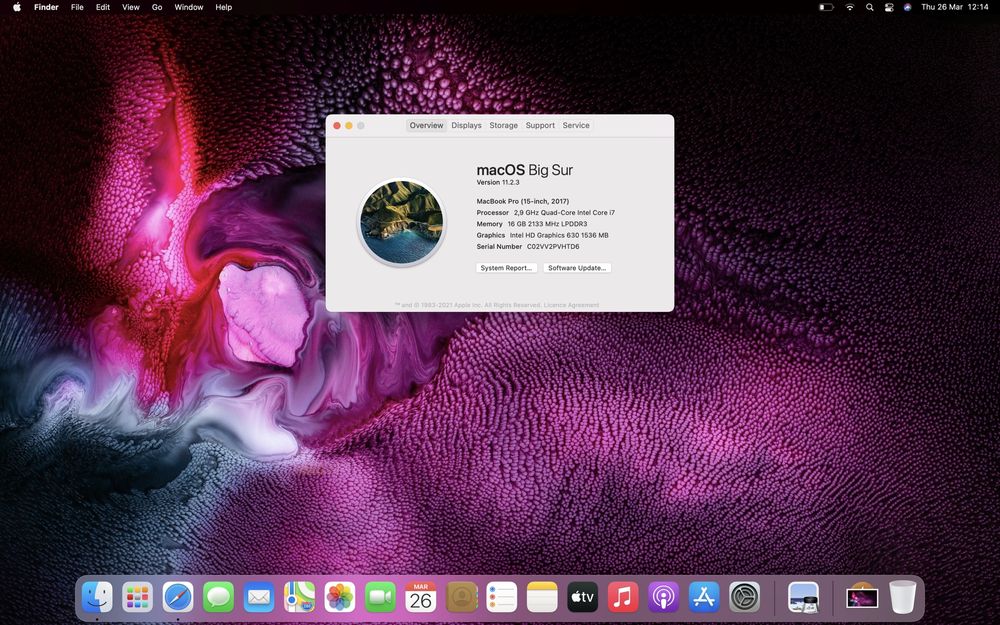
Task: Open Launchpad from the Dock
Action: (x=138, y=598)
